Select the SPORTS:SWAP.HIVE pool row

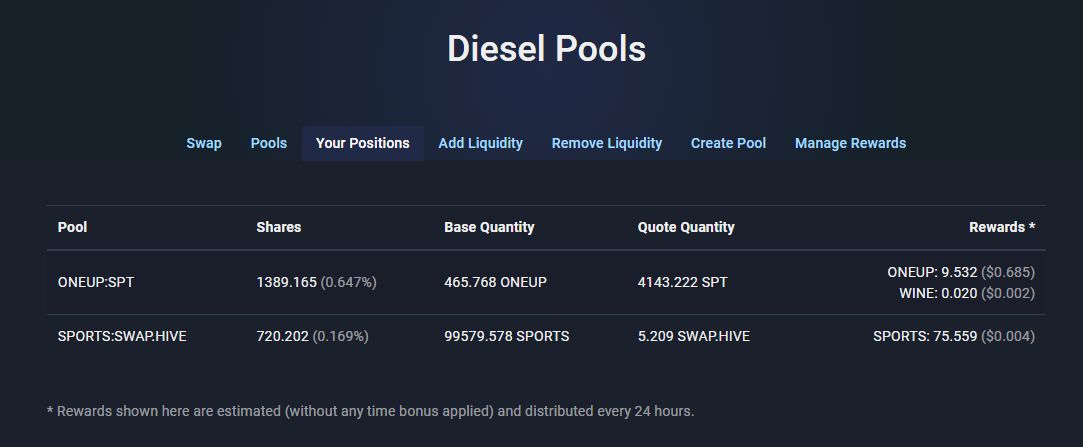[546, 336]
